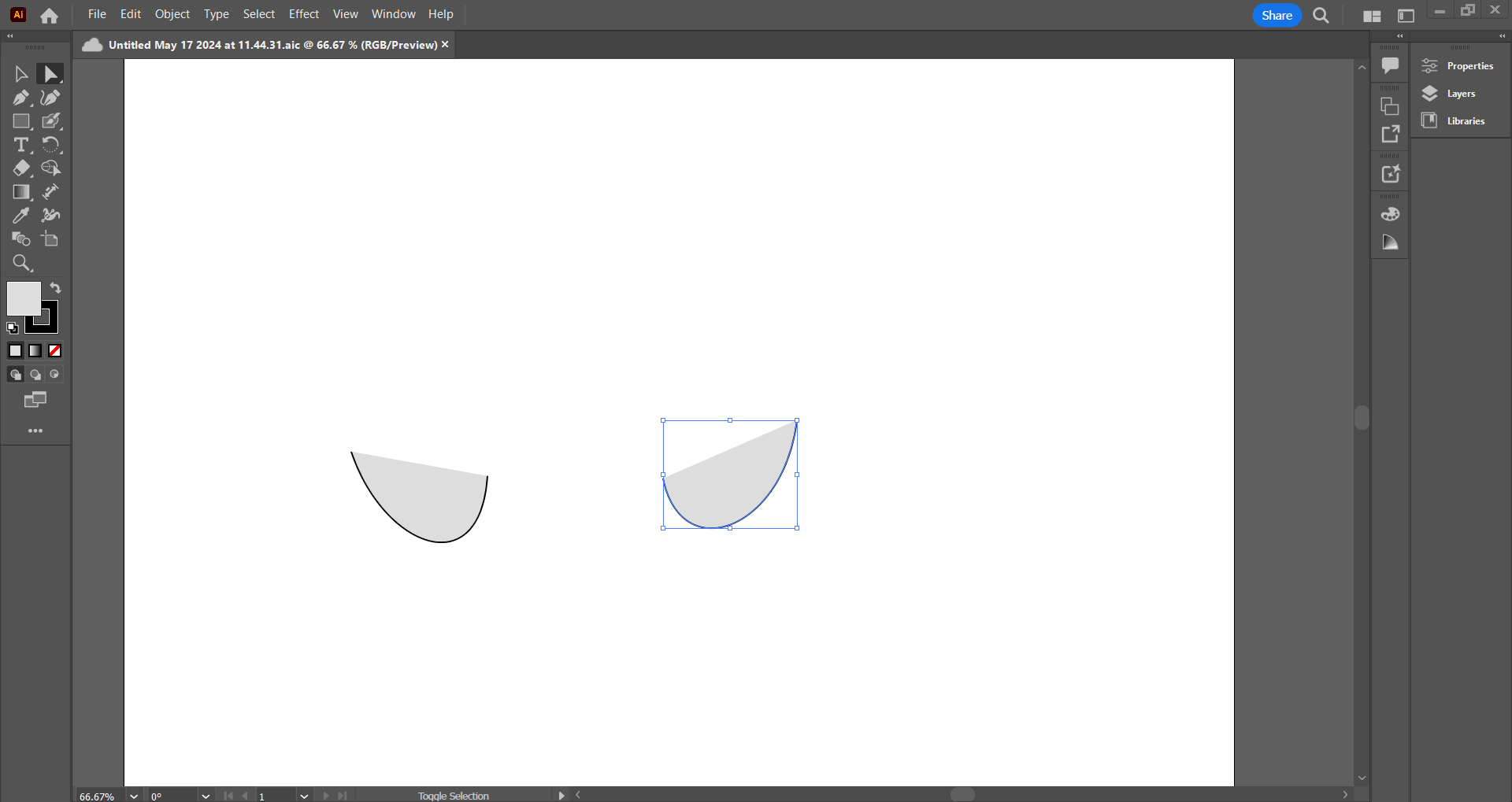The height and width of the screenshot is (802, 1512).
Task: Select the black arrow Selection tool
Action: pyautogui.click(x=21, y=74)
